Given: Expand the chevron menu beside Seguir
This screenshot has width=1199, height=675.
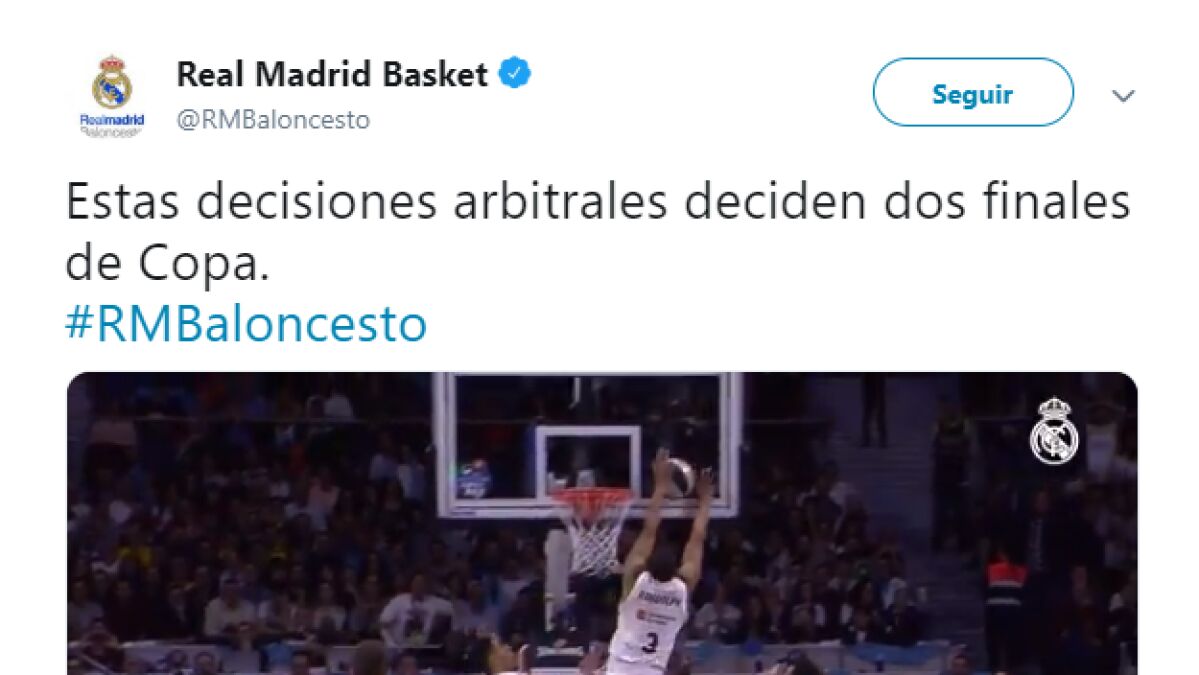Looking at the screenshot, I should click(x=1123, y=96).
